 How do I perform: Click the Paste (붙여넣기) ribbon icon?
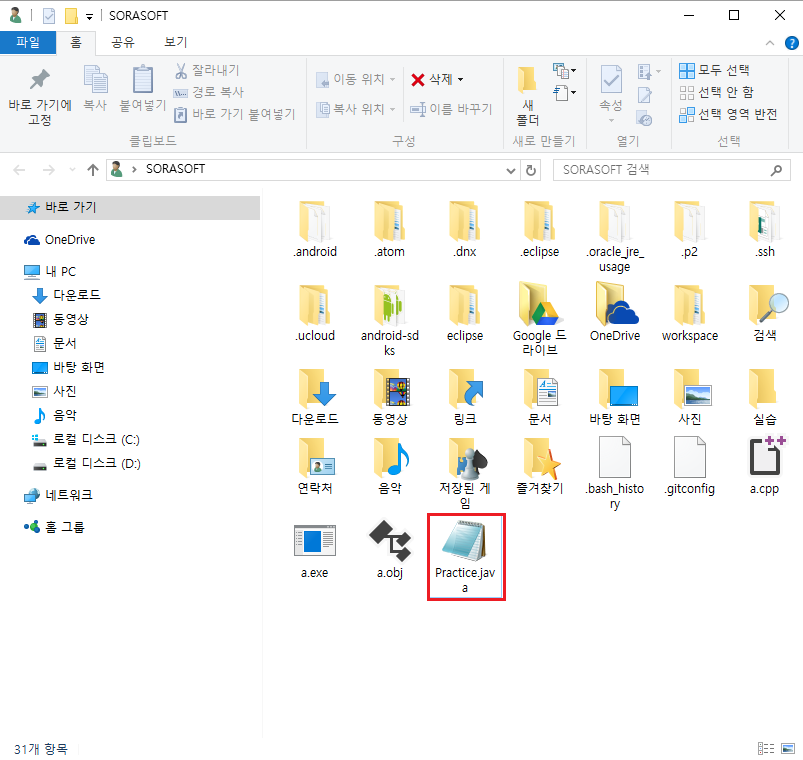pyautogui.click(x=143, y=80)
